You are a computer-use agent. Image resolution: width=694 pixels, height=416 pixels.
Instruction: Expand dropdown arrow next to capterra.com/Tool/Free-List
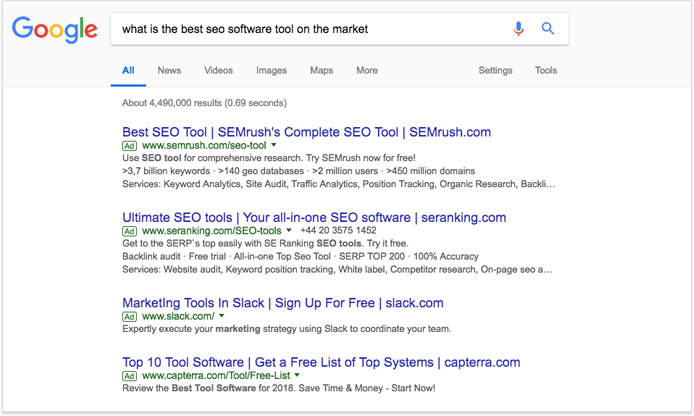(x=297, y=375)
